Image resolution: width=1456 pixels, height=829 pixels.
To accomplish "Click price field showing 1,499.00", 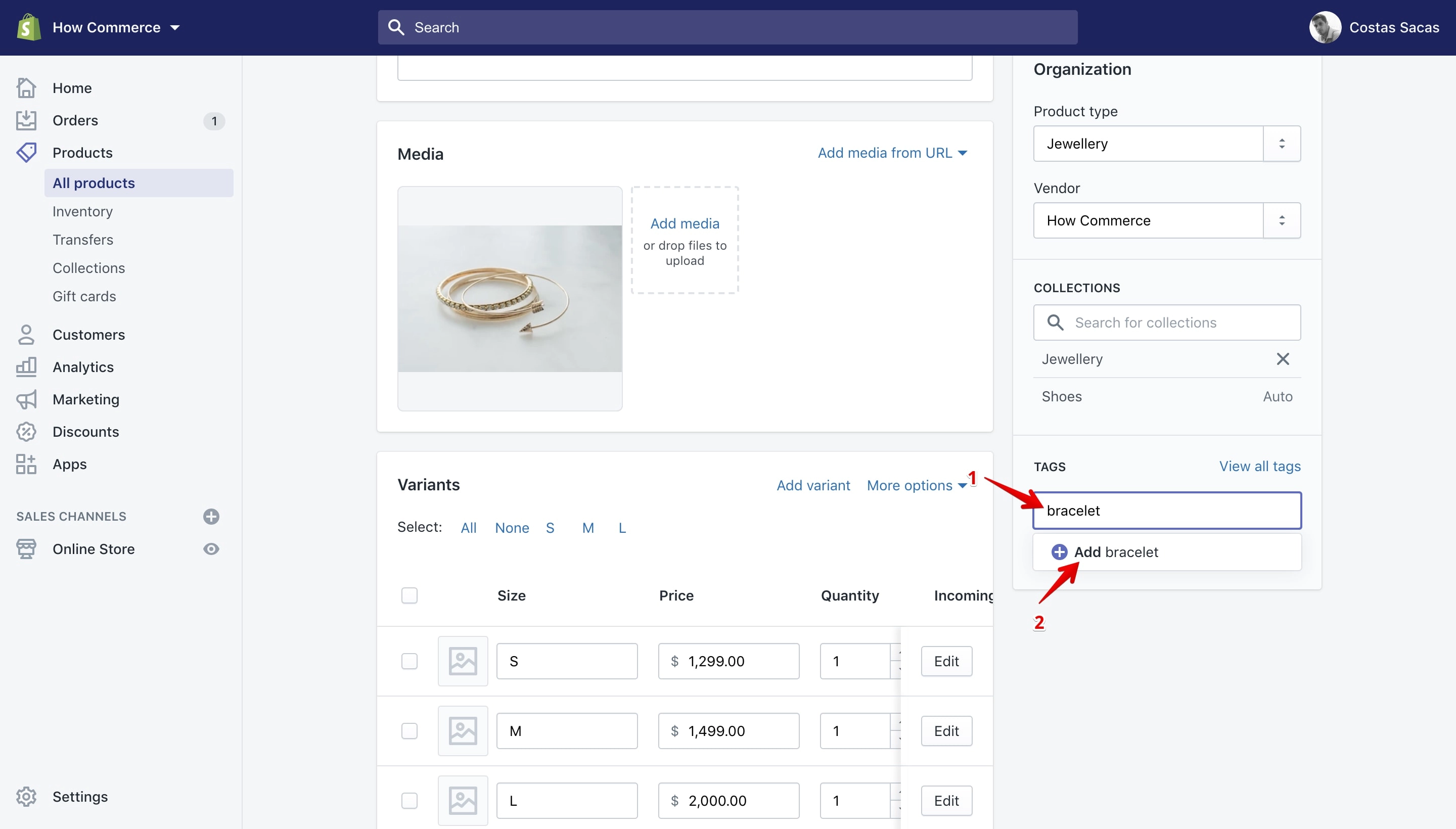I will pos(729,731).
